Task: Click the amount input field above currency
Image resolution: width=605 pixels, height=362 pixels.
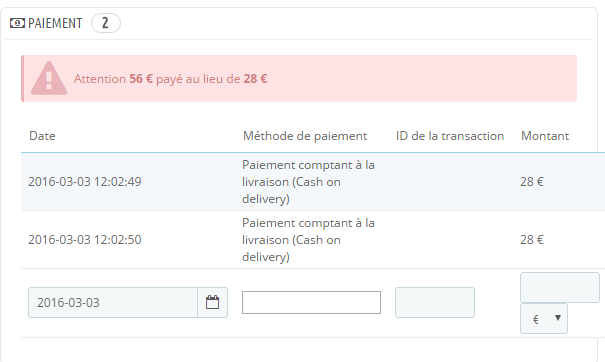Action: (560, 288)
